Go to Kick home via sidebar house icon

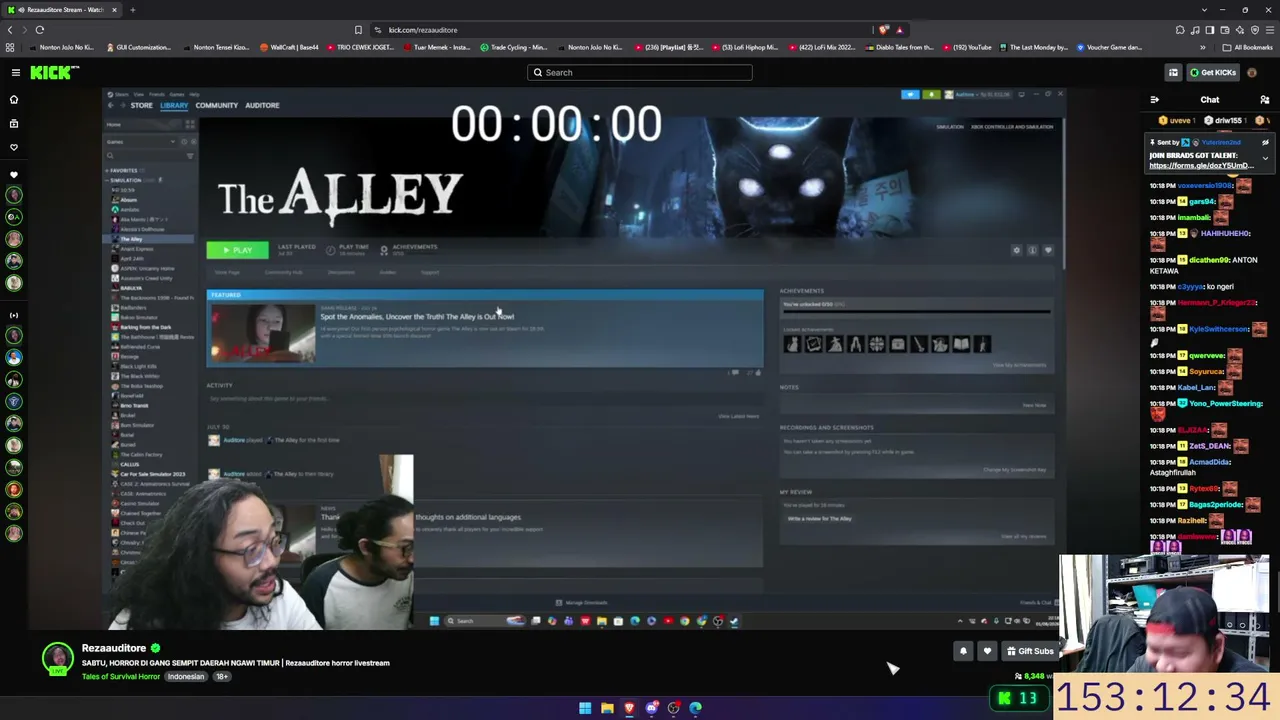(x=14, y=100)
